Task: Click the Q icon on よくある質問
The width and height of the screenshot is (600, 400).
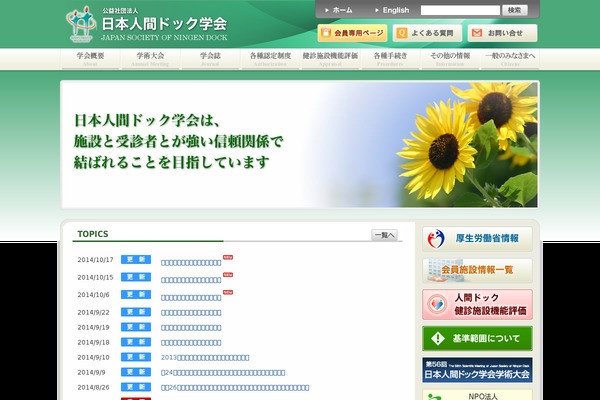Action: 402,33
